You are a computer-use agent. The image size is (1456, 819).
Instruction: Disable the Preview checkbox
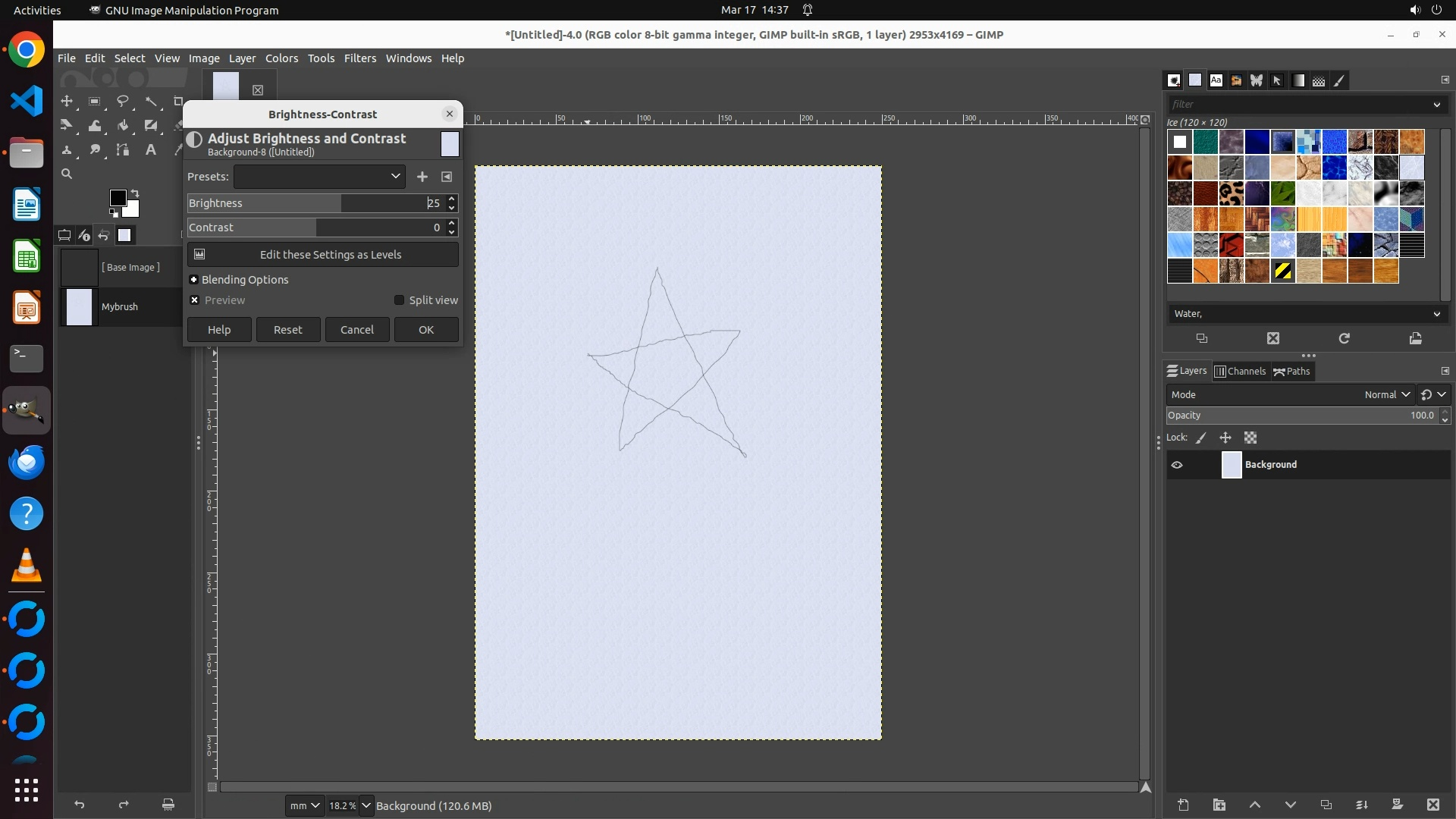[x=195, y=300]
